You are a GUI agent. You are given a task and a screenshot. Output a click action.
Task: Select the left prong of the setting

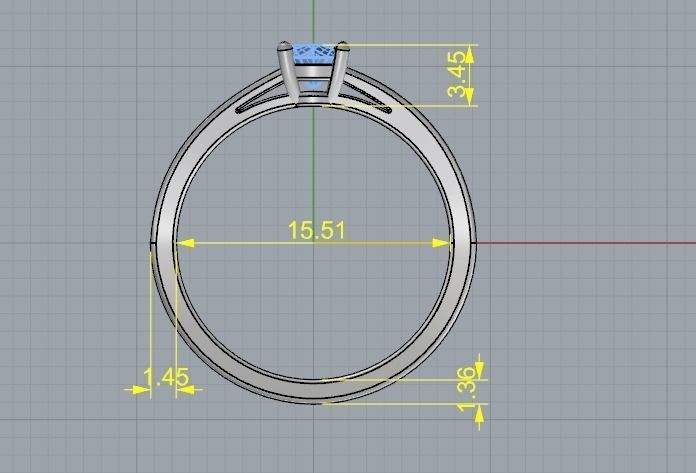tap(289, 70)
